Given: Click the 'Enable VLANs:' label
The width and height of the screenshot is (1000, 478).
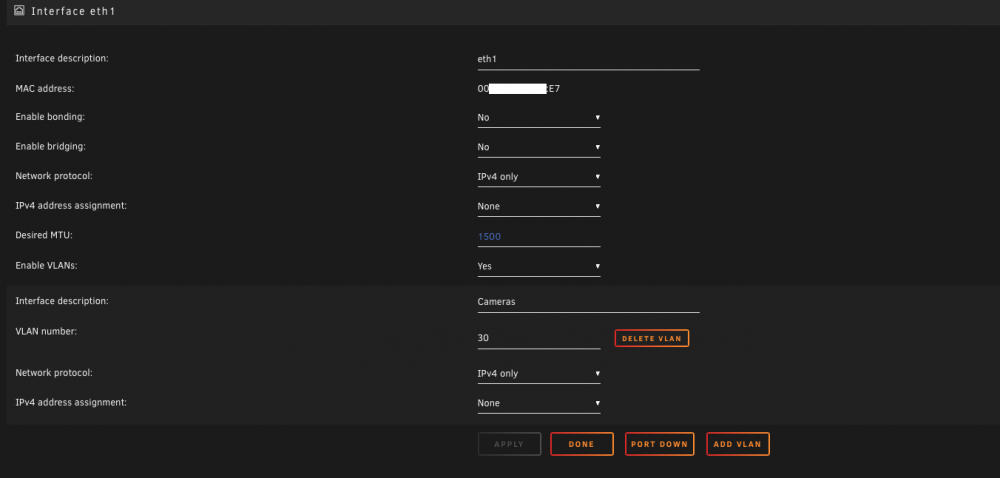Looking at the screenshot, I should tap(47, 265).
